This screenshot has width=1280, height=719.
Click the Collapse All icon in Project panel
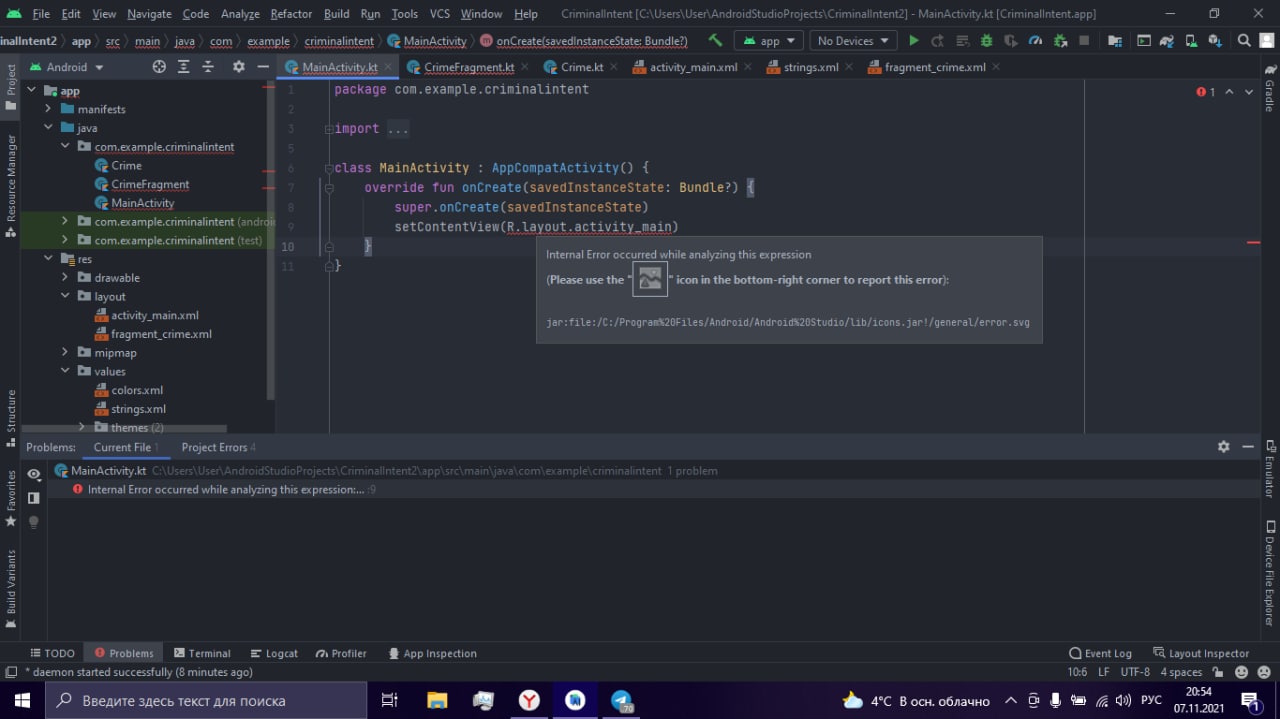(x=208, y=67)
